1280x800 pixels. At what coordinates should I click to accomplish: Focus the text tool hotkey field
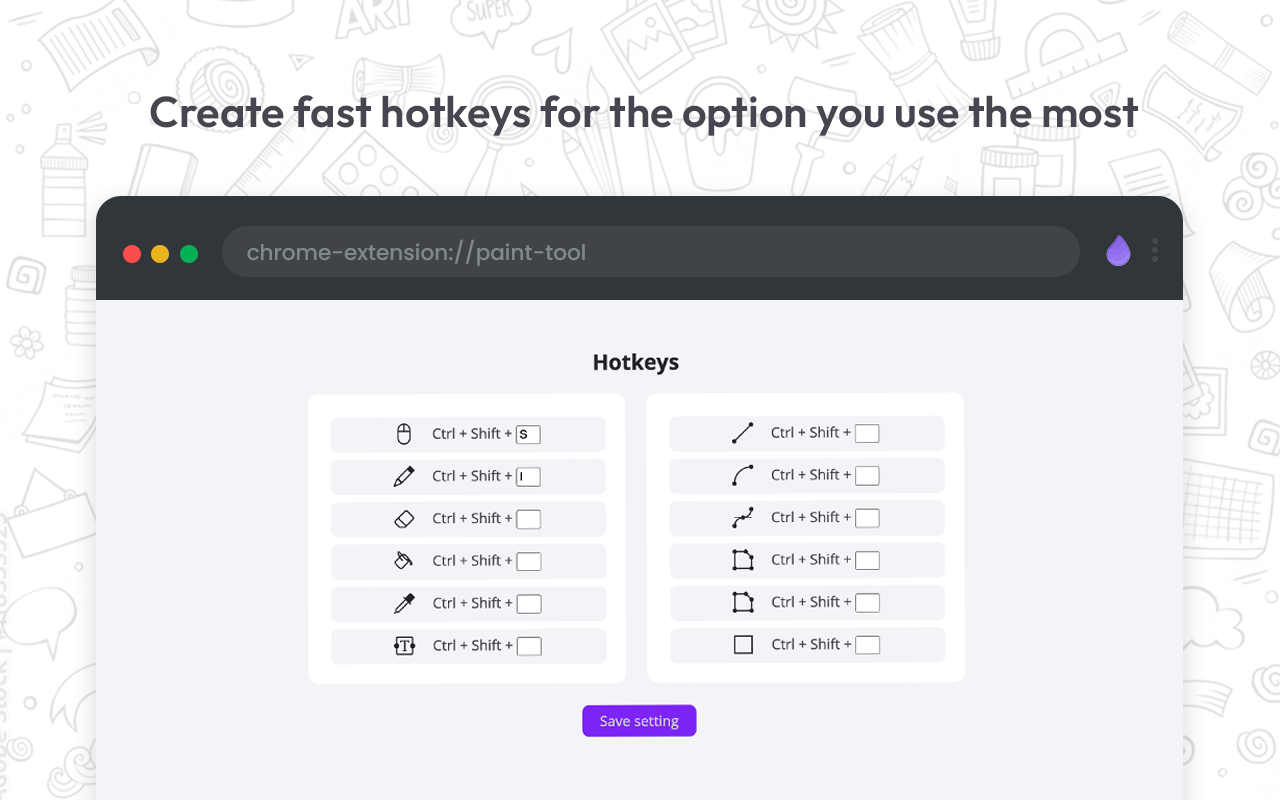pos(529,646)
